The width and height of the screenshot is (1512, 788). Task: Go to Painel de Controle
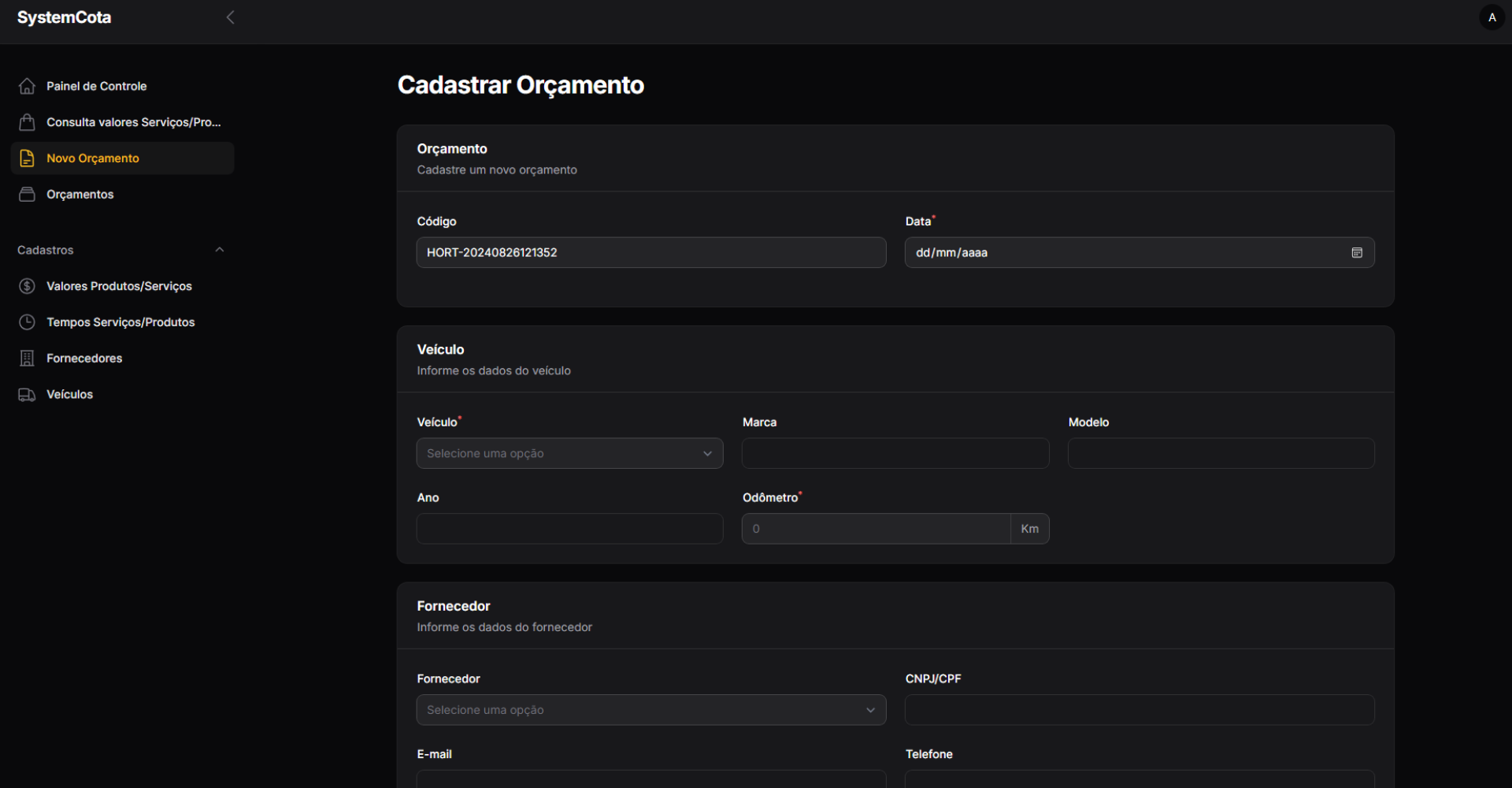coord(123,86)
